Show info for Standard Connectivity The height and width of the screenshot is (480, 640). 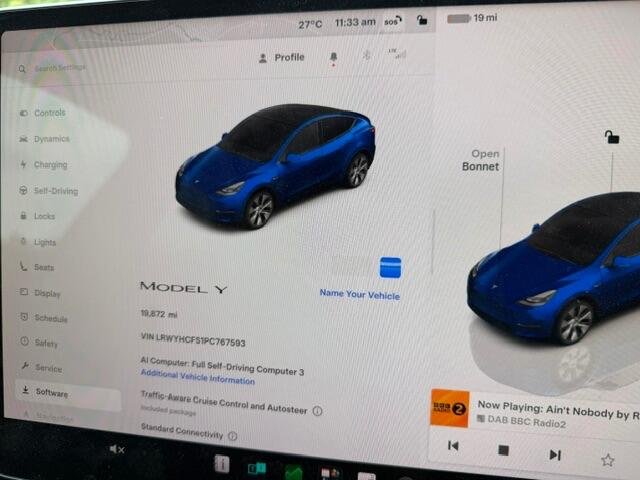(232, 436)
